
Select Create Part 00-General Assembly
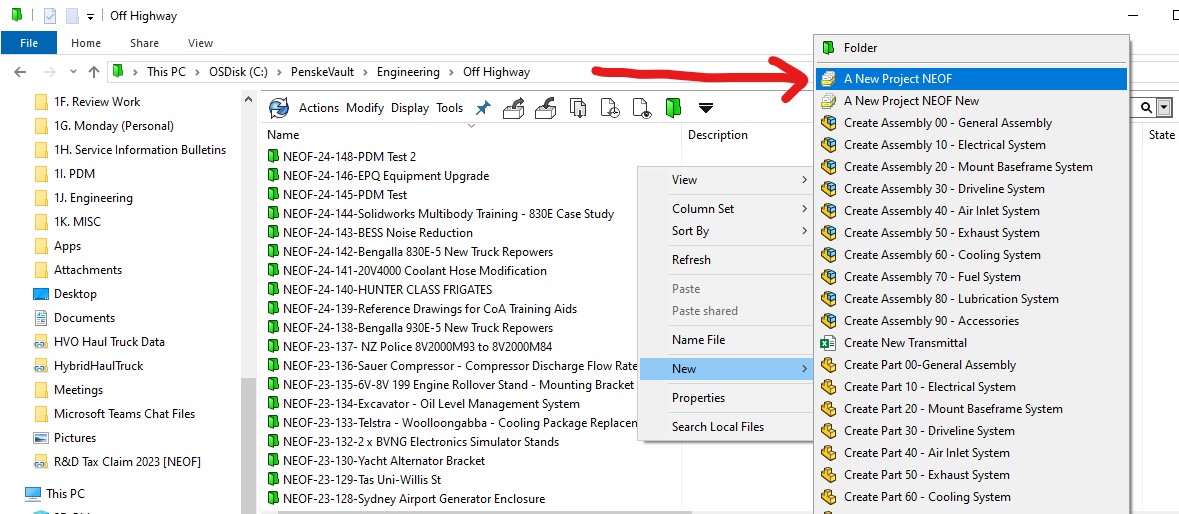[x=971, y=365]
